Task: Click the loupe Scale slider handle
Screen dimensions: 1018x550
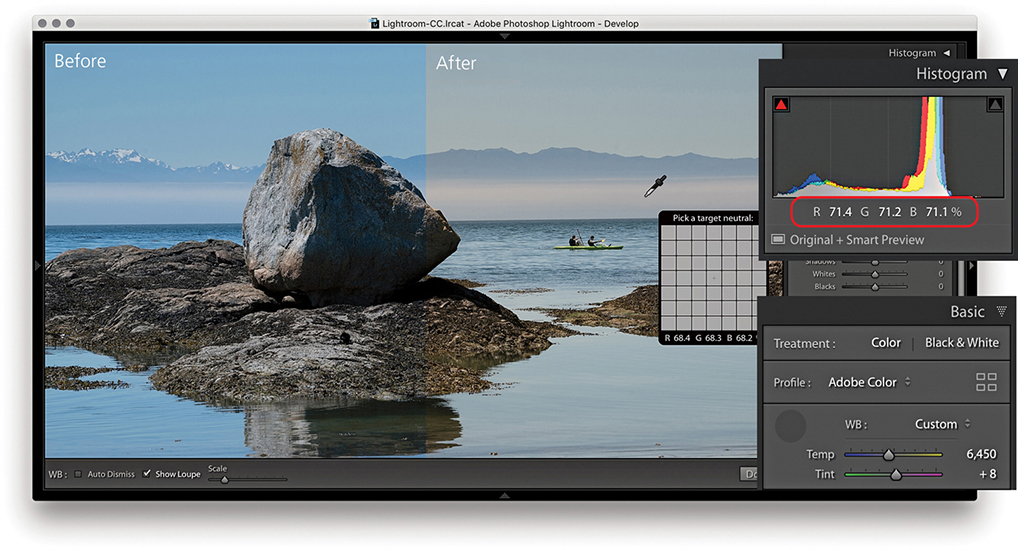Action: tap(225, 480)
